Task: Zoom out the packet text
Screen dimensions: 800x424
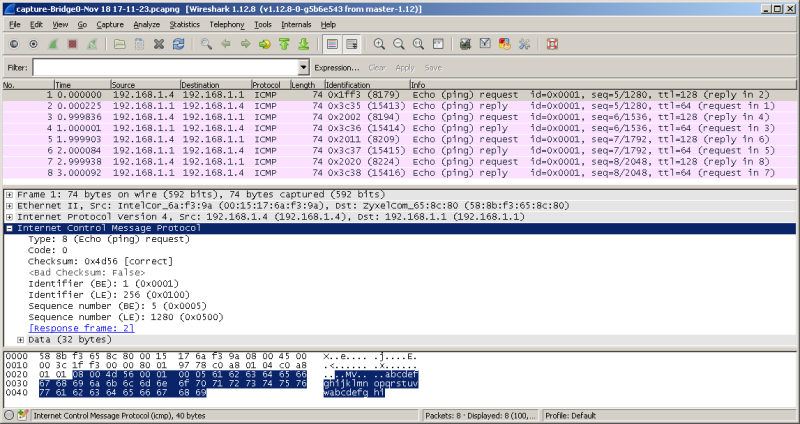Action: click(x=398, y=44)
